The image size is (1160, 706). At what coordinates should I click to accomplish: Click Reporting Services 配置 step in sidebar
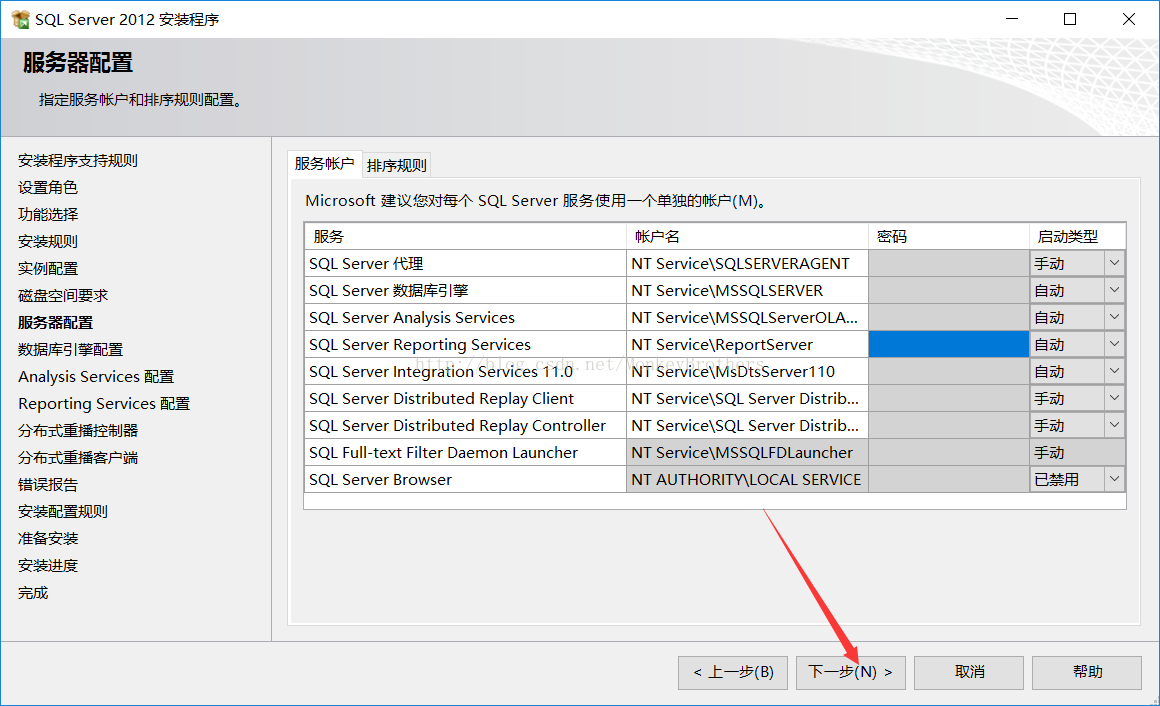[104, 403]
